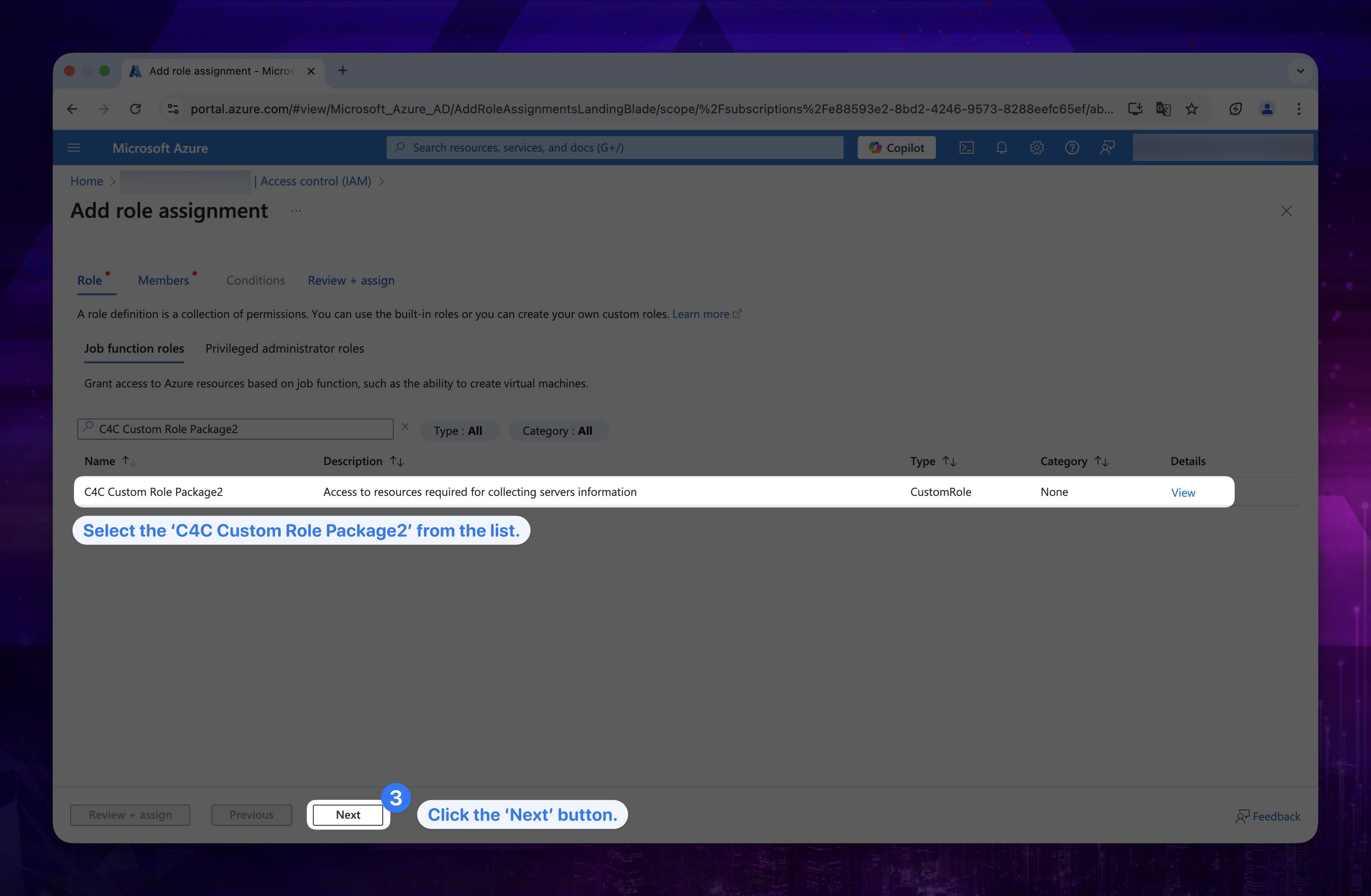Sort roles by Description column
This screenshot has height=896, width=1371.
tap(363, 461)
